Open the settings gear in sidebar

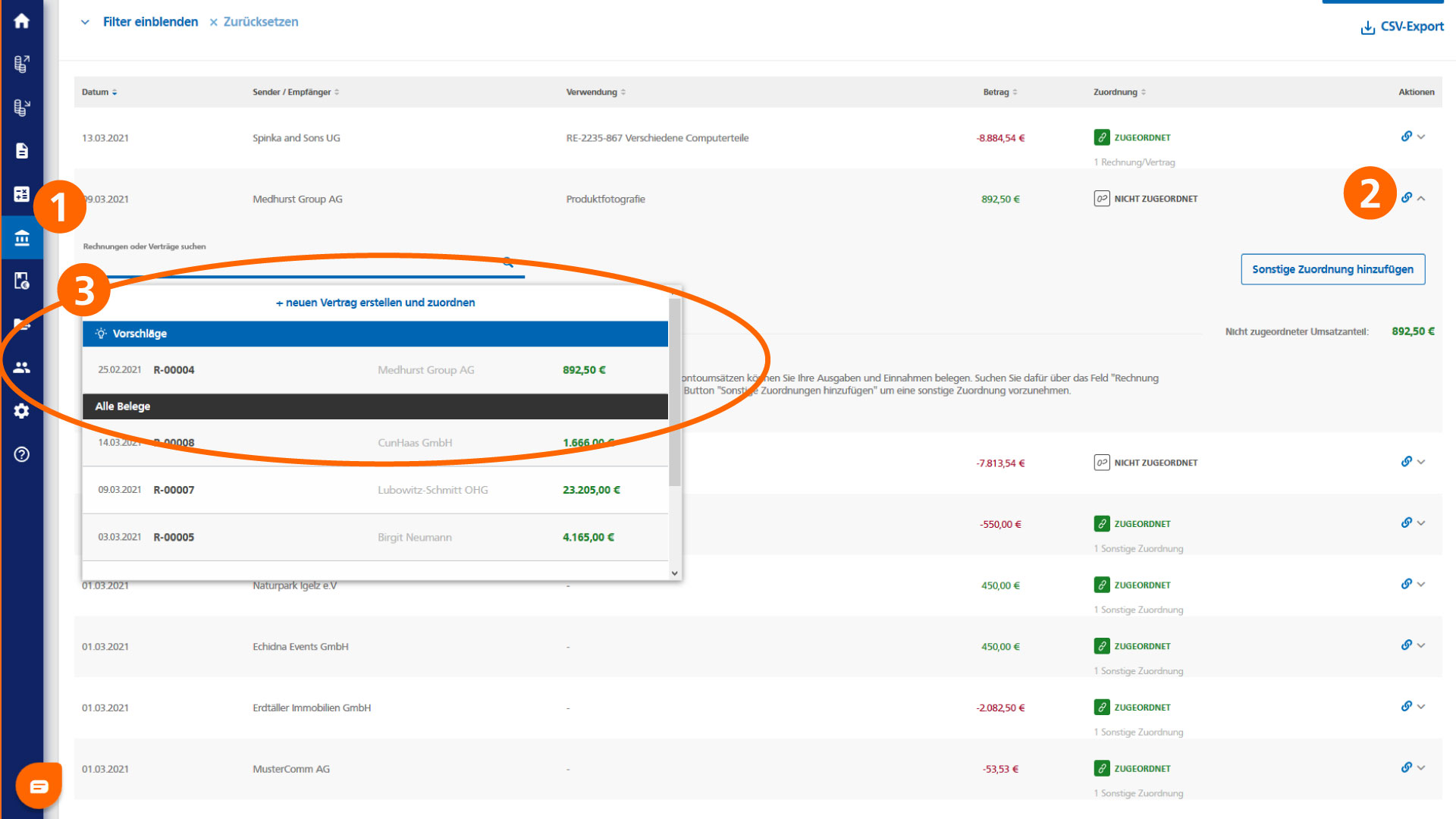[21, 410]
